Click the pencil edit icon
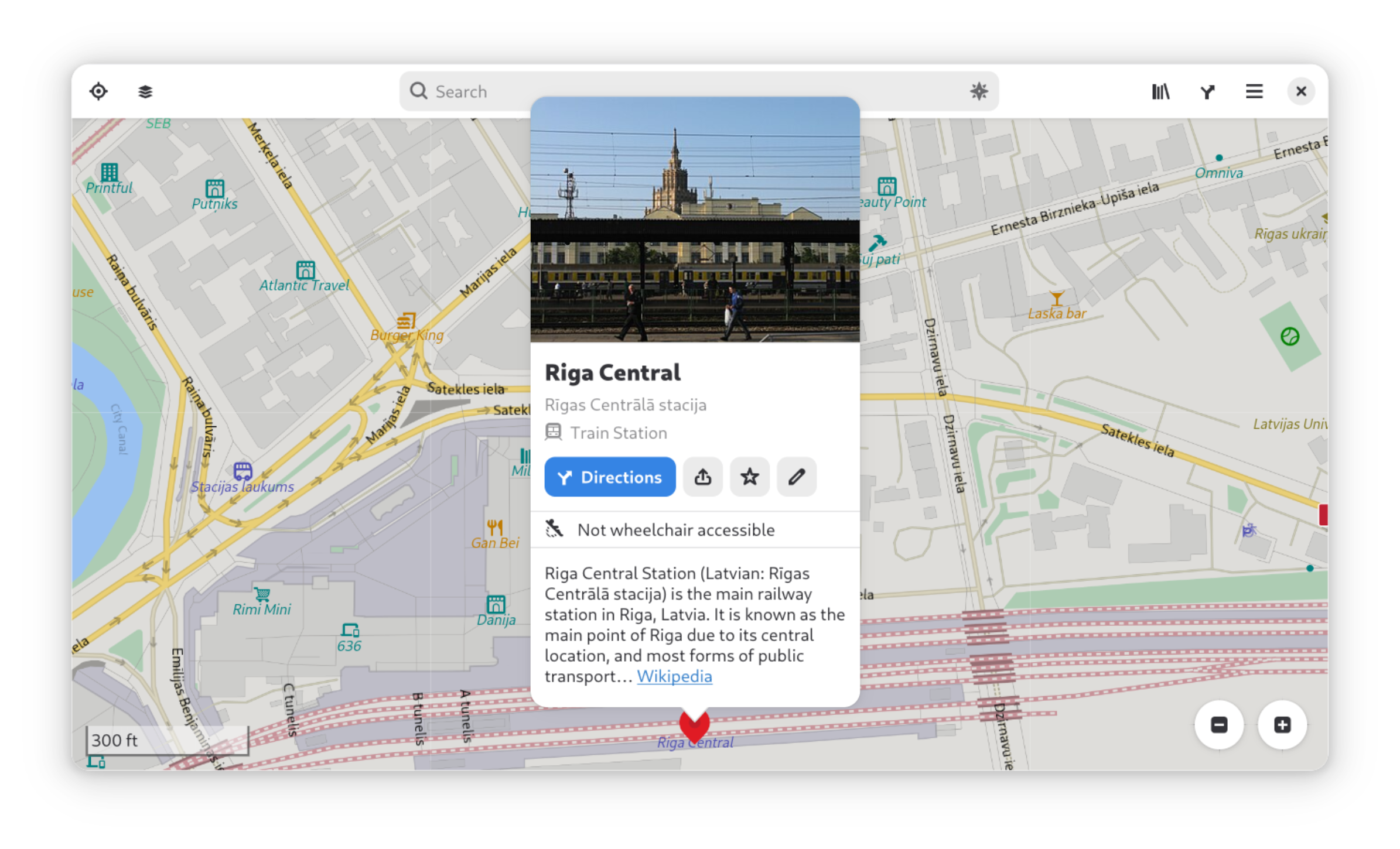The height and width of the screenshot is (849, 1400). click(796, 477)
